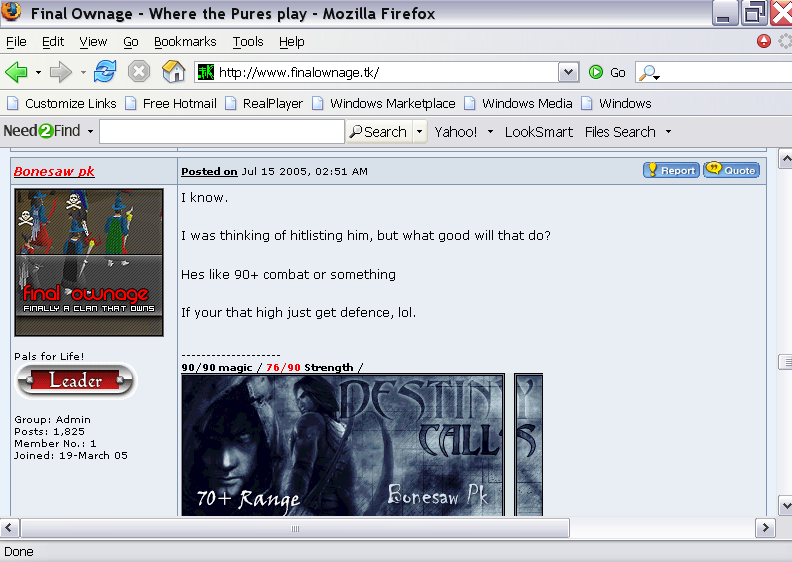This screenshot has height=562, width=792.
Task: Open the Yahoo! dropdown arrow
Action: click(x=490, y=132)
